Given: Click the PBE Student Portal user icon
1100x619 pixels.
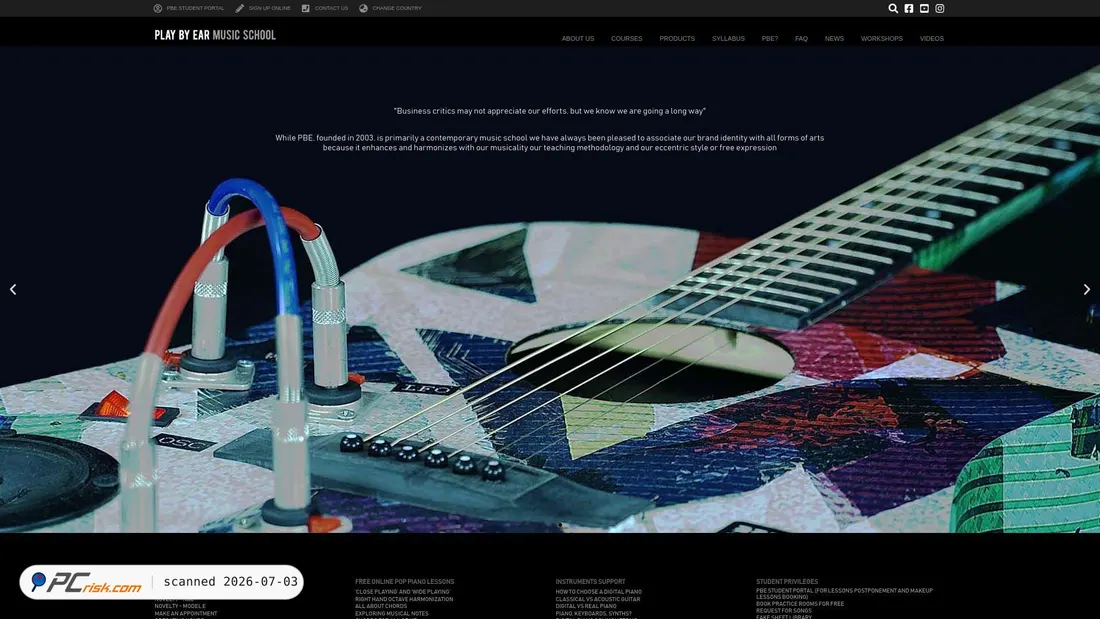Looking at the screenshot, I should pos(158,8).
